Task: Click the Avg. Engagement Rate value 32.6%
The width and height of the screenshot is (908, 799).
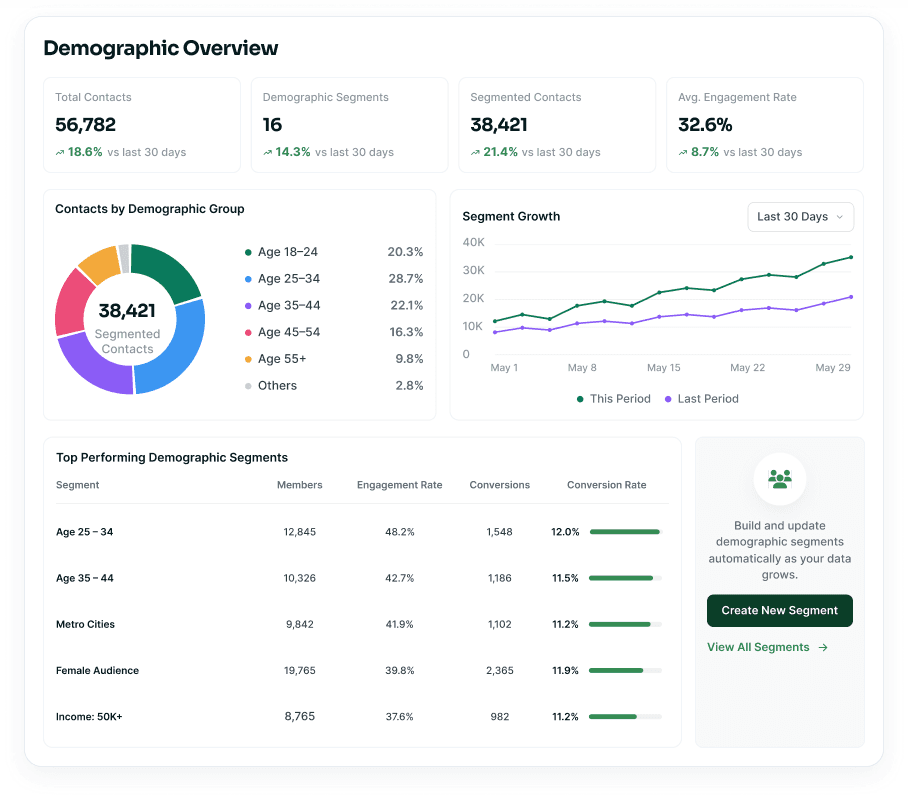Action: tap(705, 124)
